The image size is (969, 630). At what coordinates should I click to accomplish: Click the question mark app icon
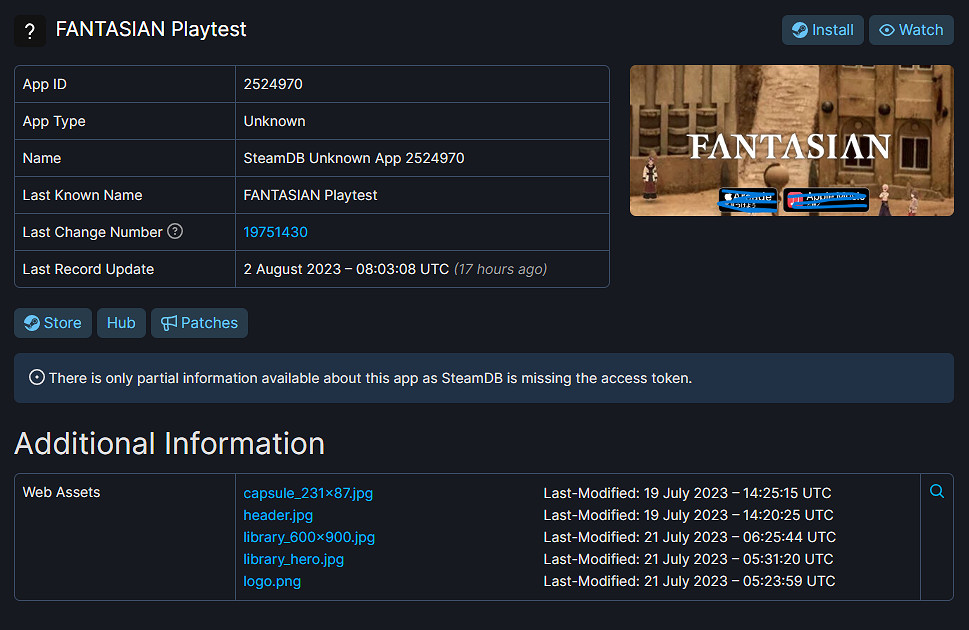[x=30, y=30]
